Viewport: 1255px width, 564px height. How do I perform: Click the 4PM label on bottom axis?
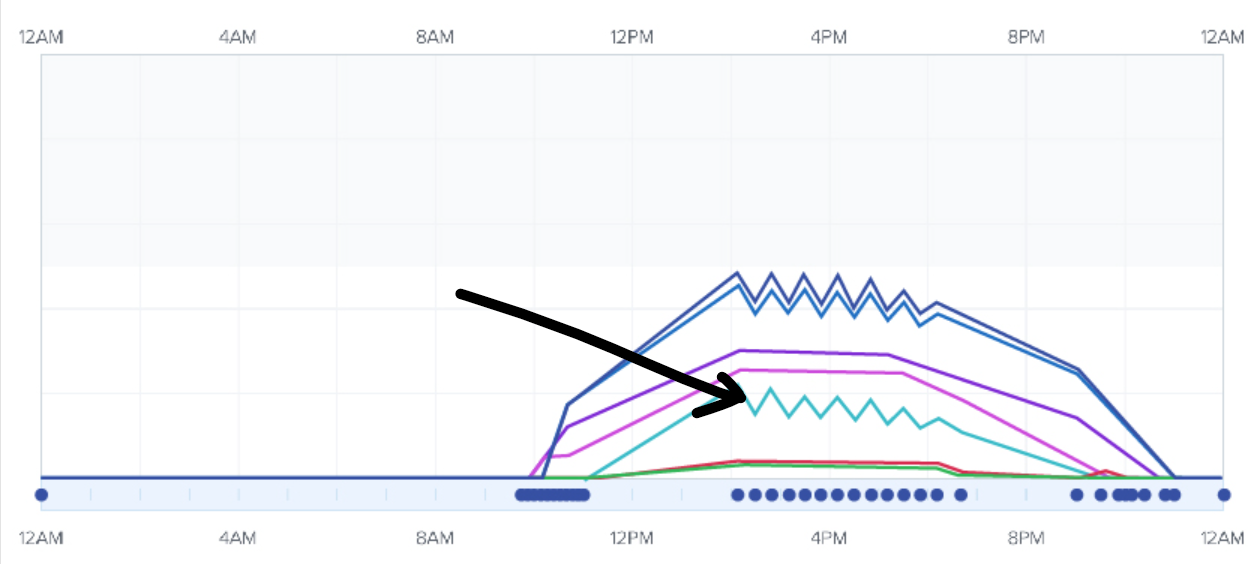pyautogui.click(x=828, y=539)
